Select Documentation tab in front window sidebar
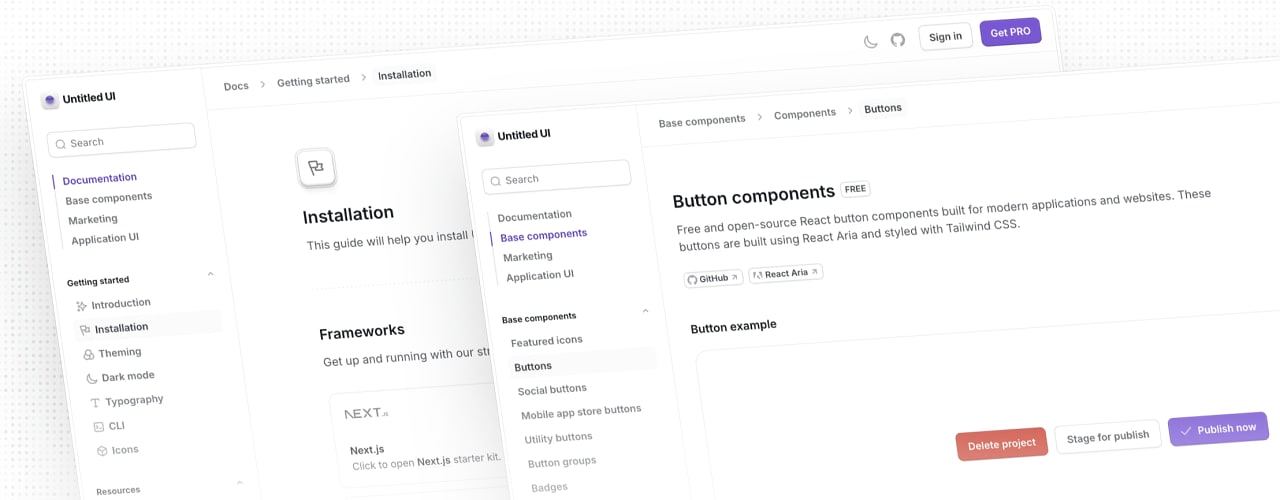 (535, 215)
